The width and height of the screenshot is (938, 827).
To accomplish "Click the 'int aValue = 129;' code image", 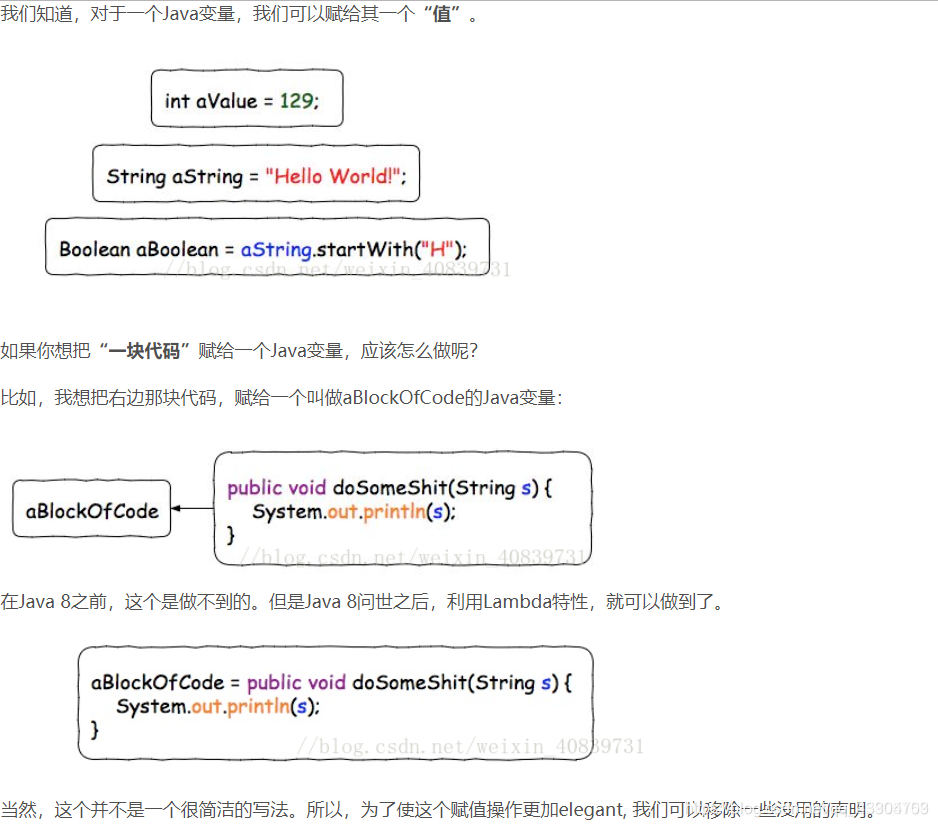I will pos(246,98).
